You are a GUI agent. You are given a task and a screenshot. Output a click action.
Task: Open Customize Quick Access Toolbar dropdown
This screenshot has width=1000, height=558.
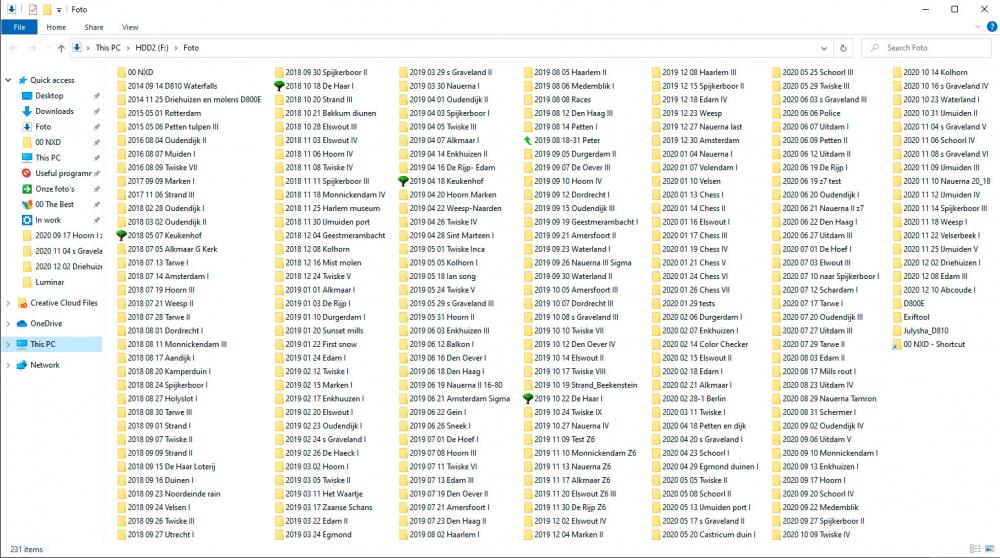(x=59, y=10)
